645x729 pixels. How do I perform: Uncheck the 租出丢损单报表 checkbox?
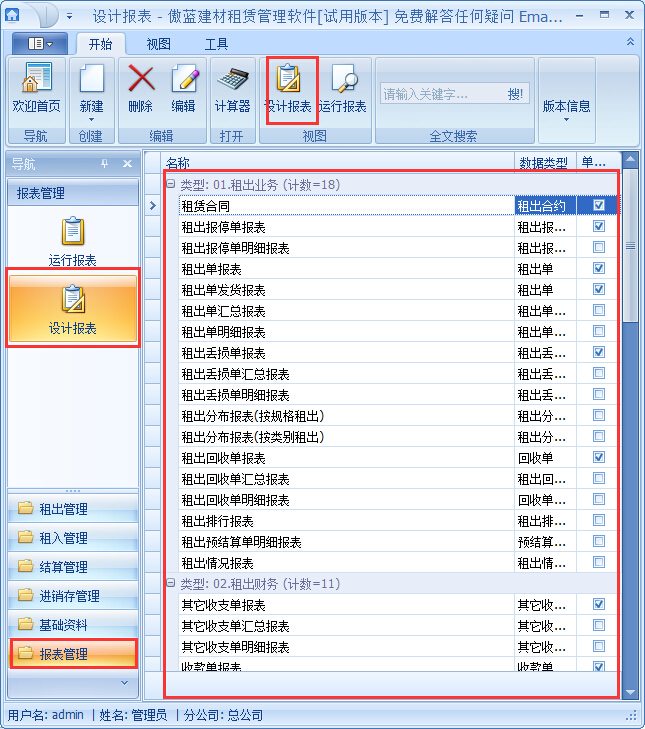pyautogui.click(x=598, y=352)
